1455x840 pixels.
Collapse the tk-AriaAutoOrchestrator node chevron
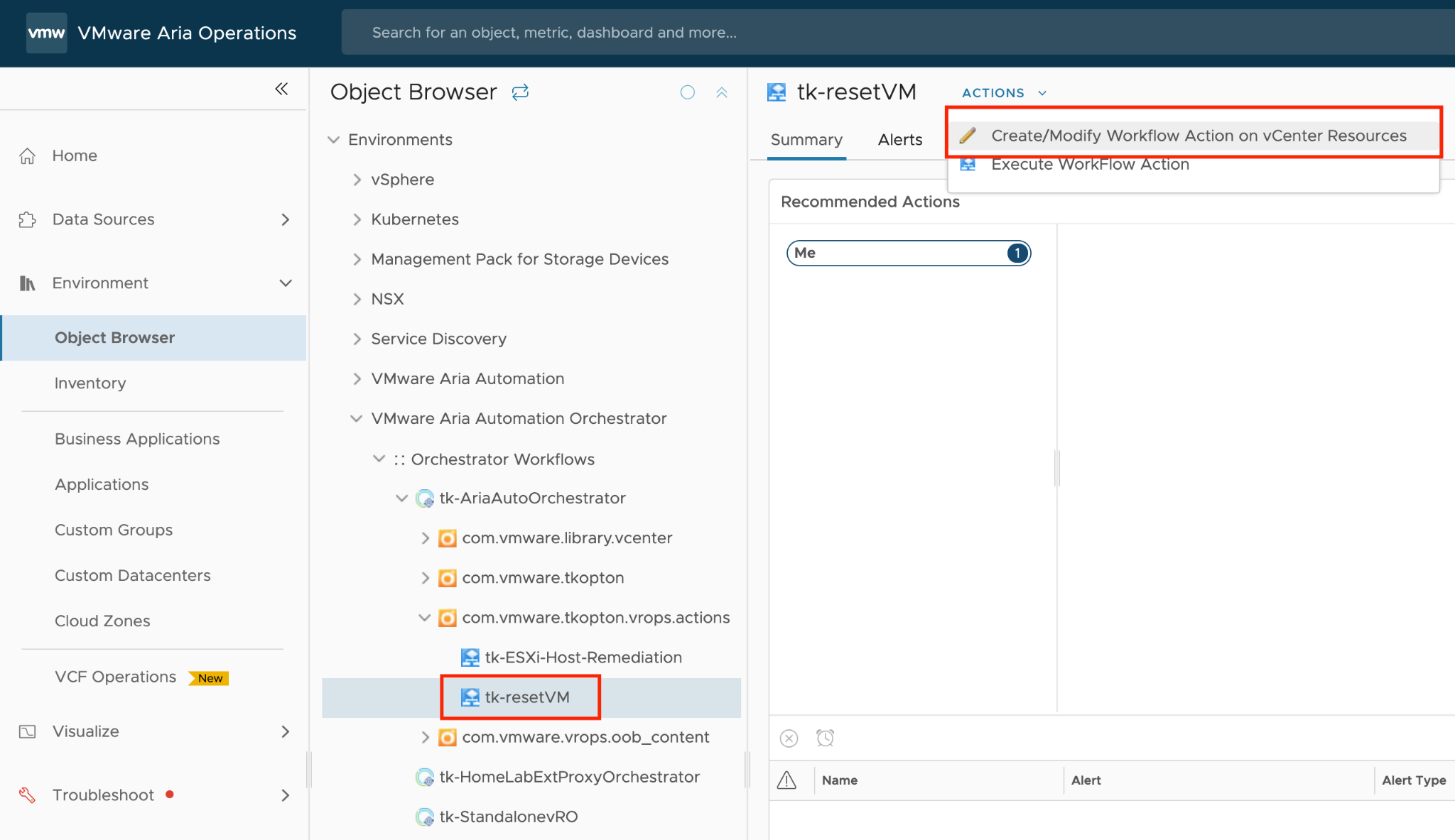[402, 498]
